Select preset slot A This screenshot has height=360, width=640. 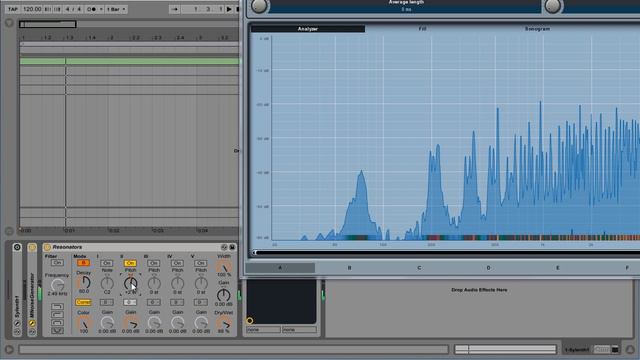pyautogui.click(x=280, y=268)
